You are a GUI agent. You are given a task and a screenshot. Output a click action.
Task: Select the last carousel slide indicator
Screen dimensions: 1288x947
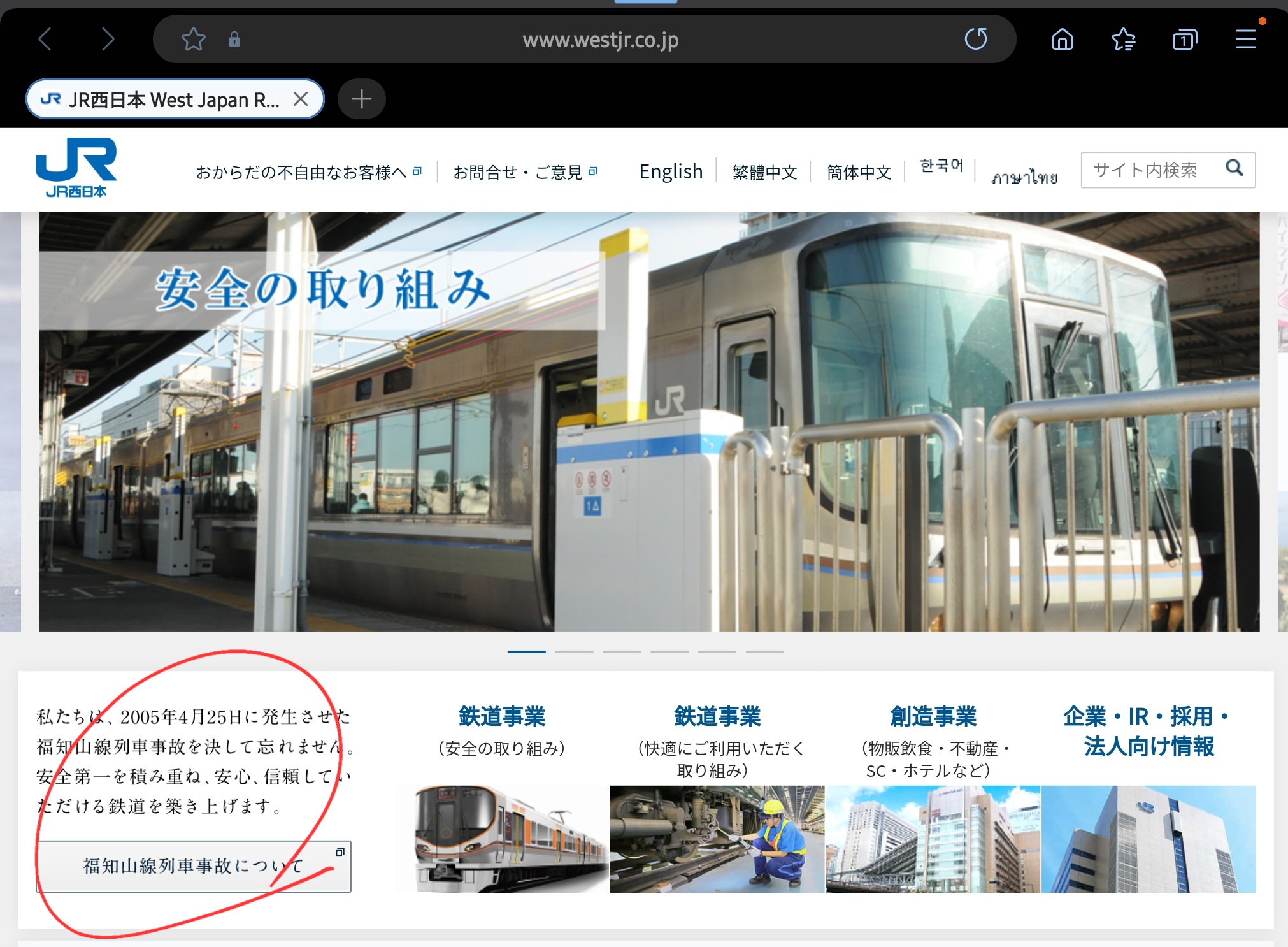pyautogui.click(x=764, y=652)
